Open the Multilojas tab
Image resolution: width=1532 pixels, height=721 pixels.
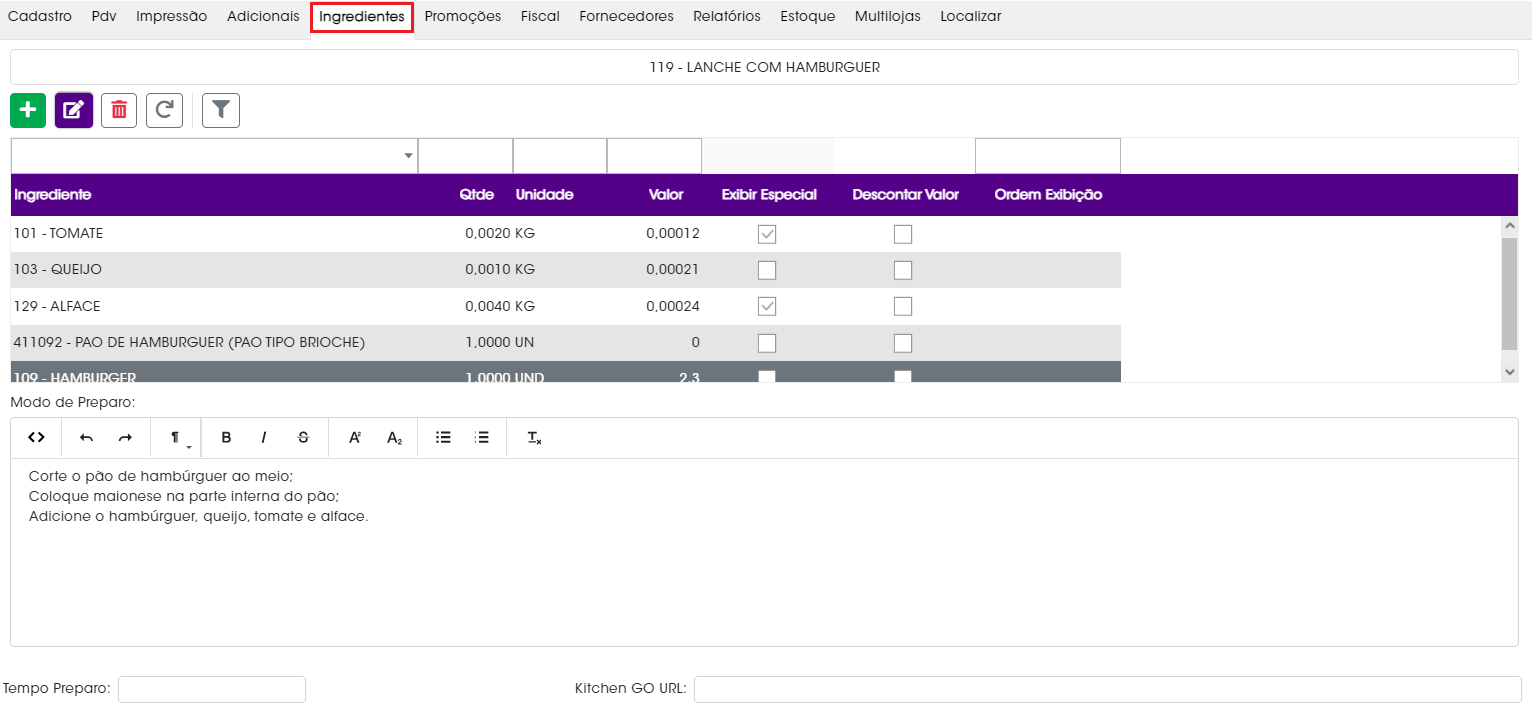coord(888,17)
